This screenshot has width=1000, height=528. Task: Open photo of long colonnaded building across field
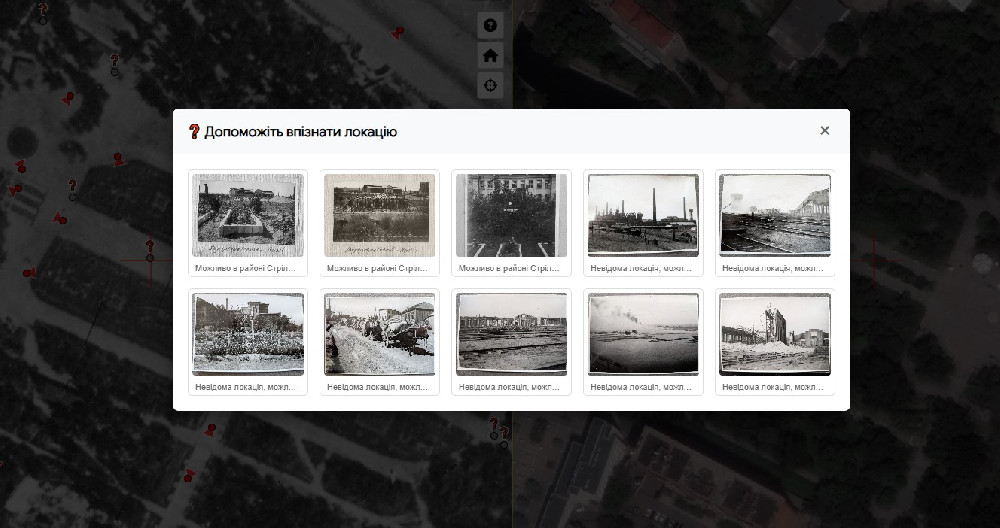point(511,342)
